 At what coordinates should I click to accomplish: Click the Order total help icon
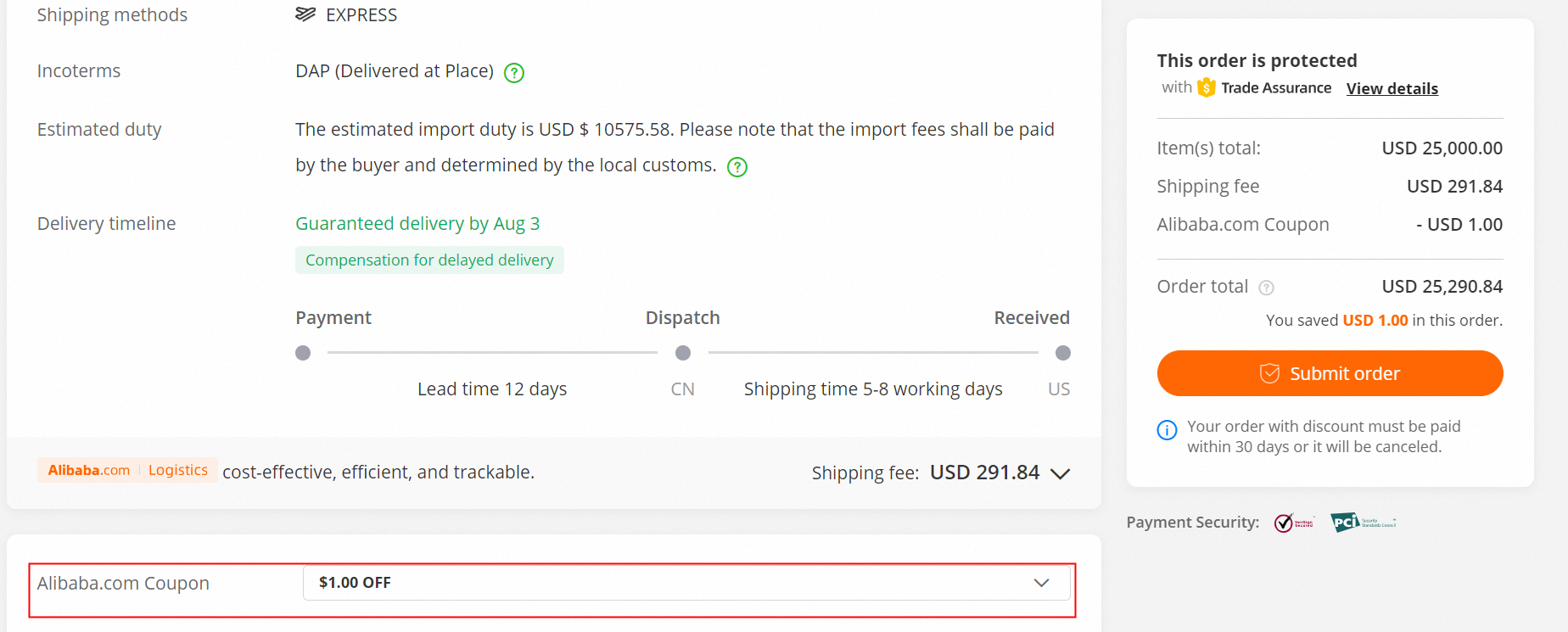click(1266, 288)
